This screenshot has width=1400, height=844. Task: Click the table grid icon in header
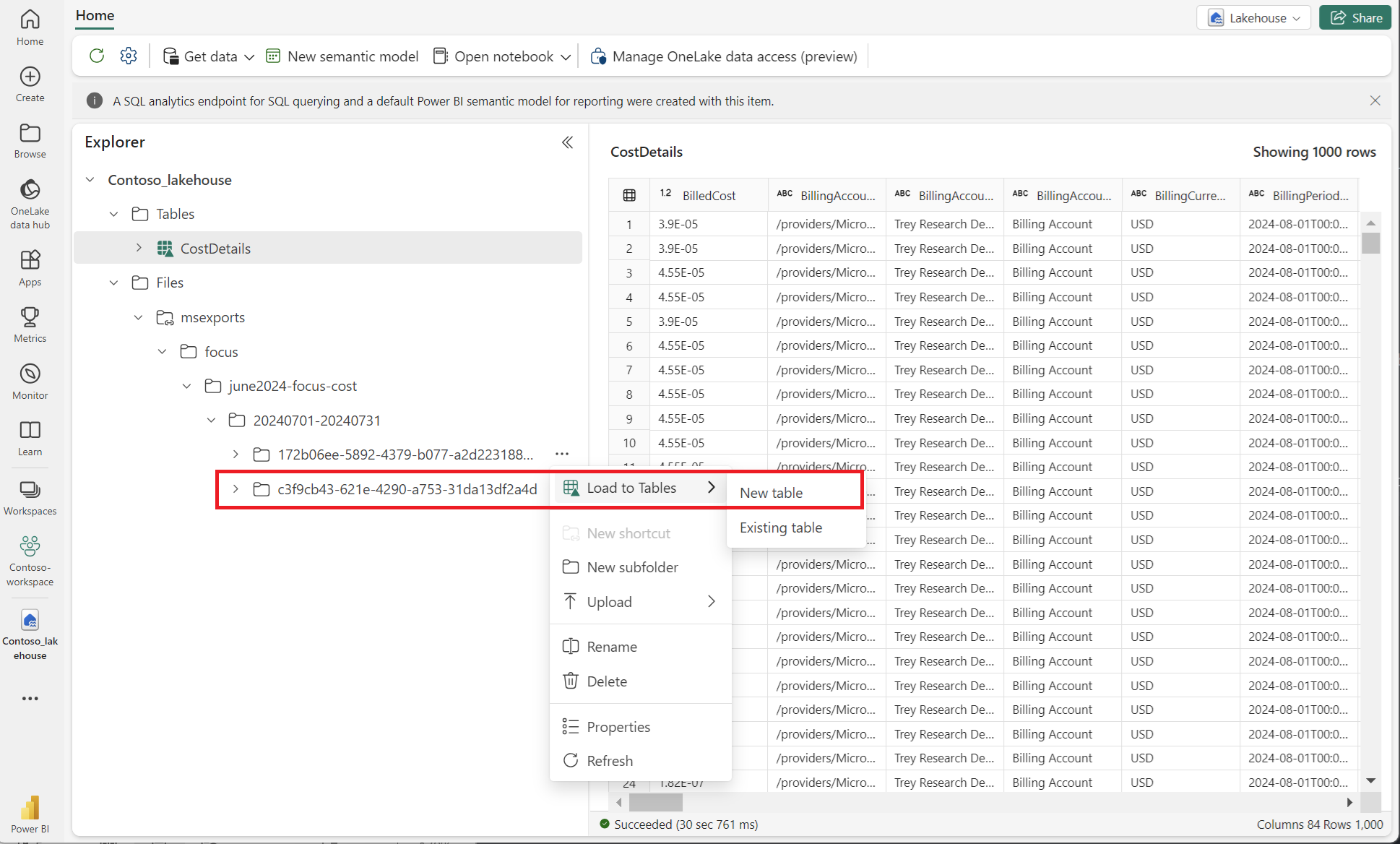[x=629, y=195]
